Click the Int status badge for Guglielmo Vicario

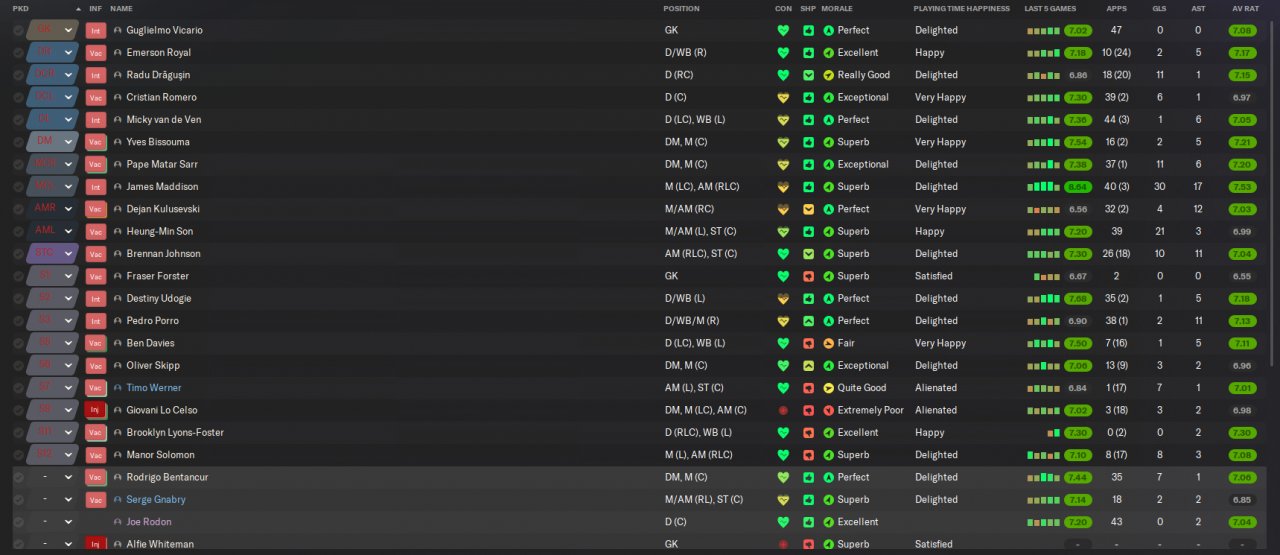point(96,30)
